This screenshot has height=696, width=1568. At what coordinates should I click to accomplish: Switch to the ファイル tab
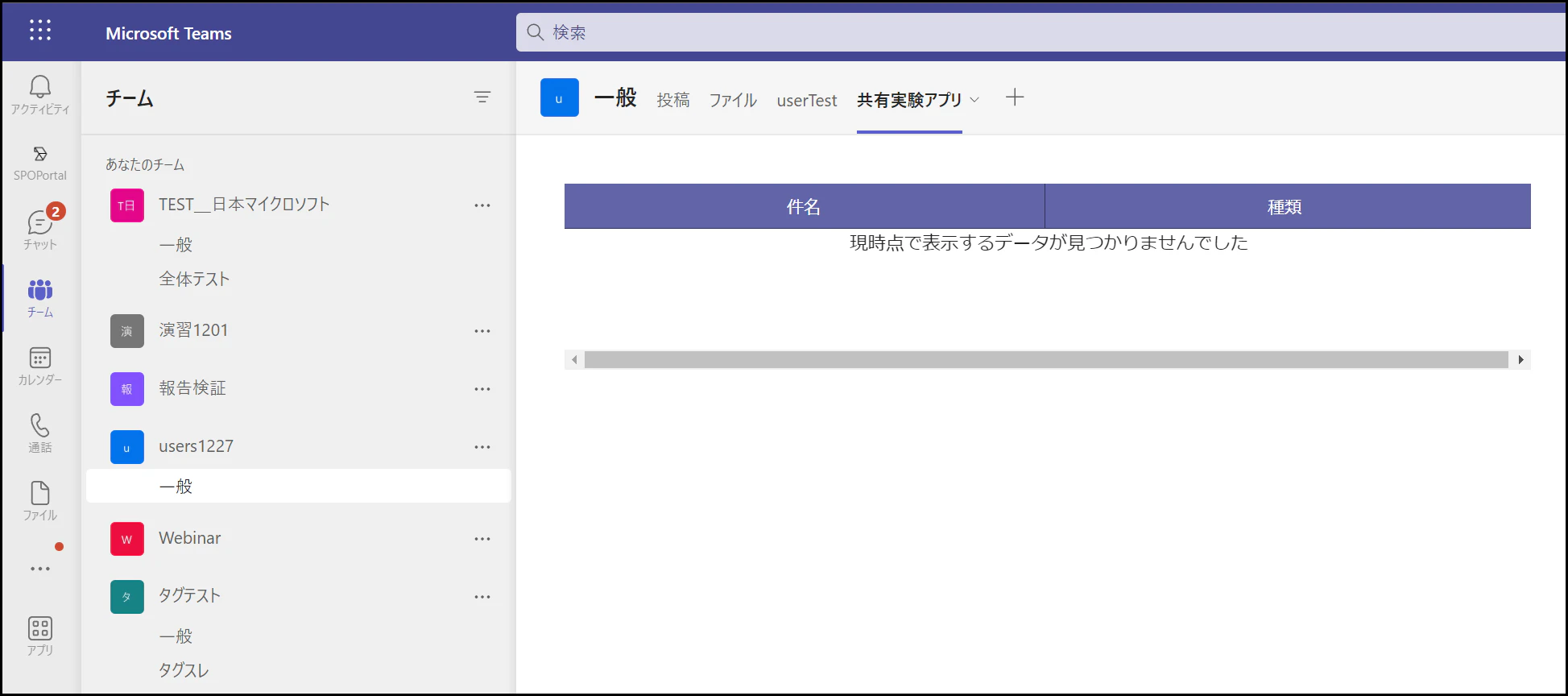click(x=733, y=100)
